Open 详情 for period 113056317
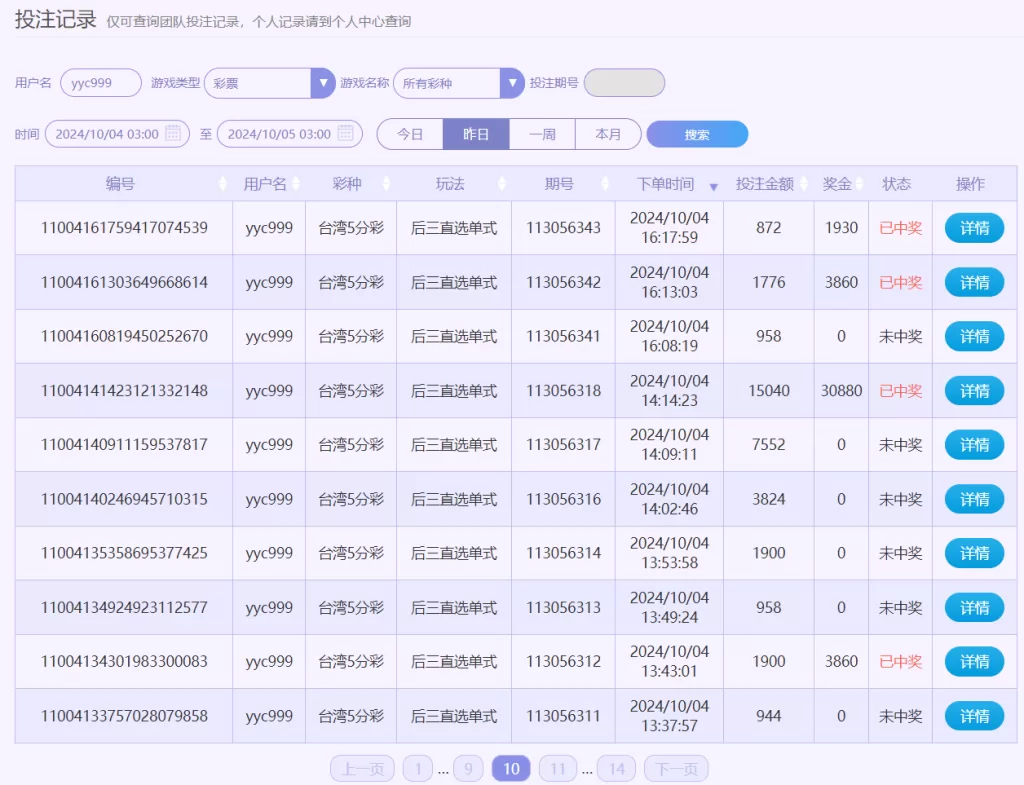 (974, 445)
